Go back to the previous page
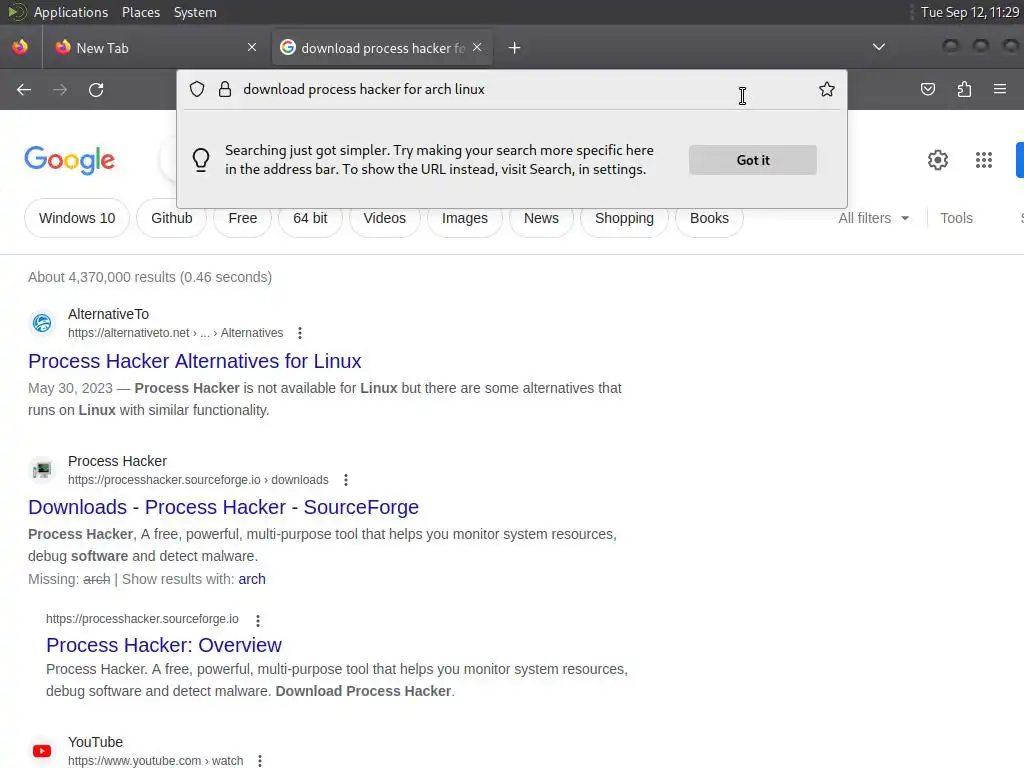 (x=24, y=89)
